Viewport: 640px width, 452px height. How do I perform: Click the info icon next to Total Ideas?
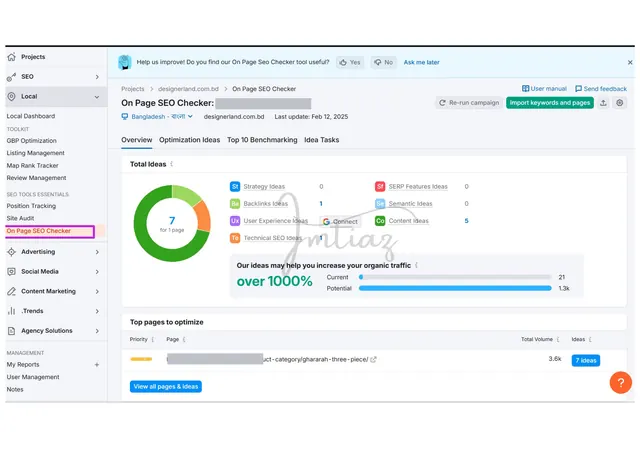(x=172, y=164)
